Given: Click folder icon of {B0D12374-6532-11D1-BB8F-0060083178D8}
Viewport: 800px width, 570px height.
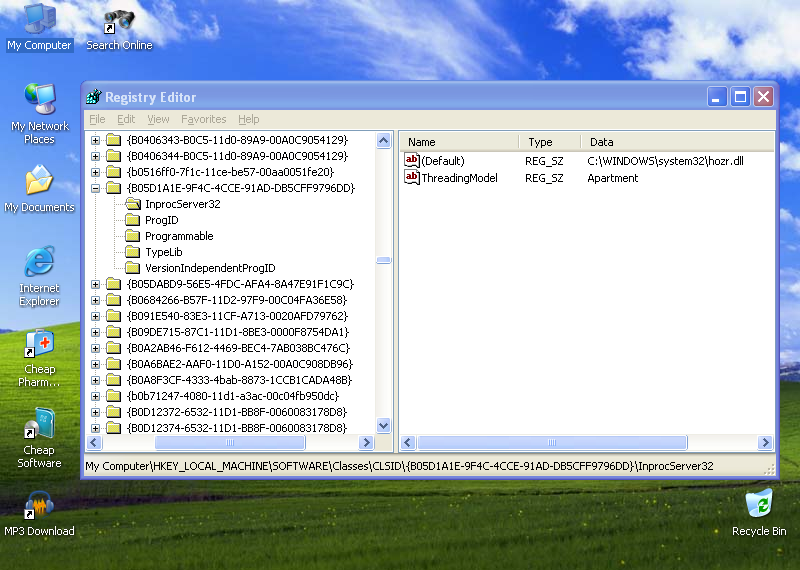Looking at the screenshot, I should click(113, 428).
